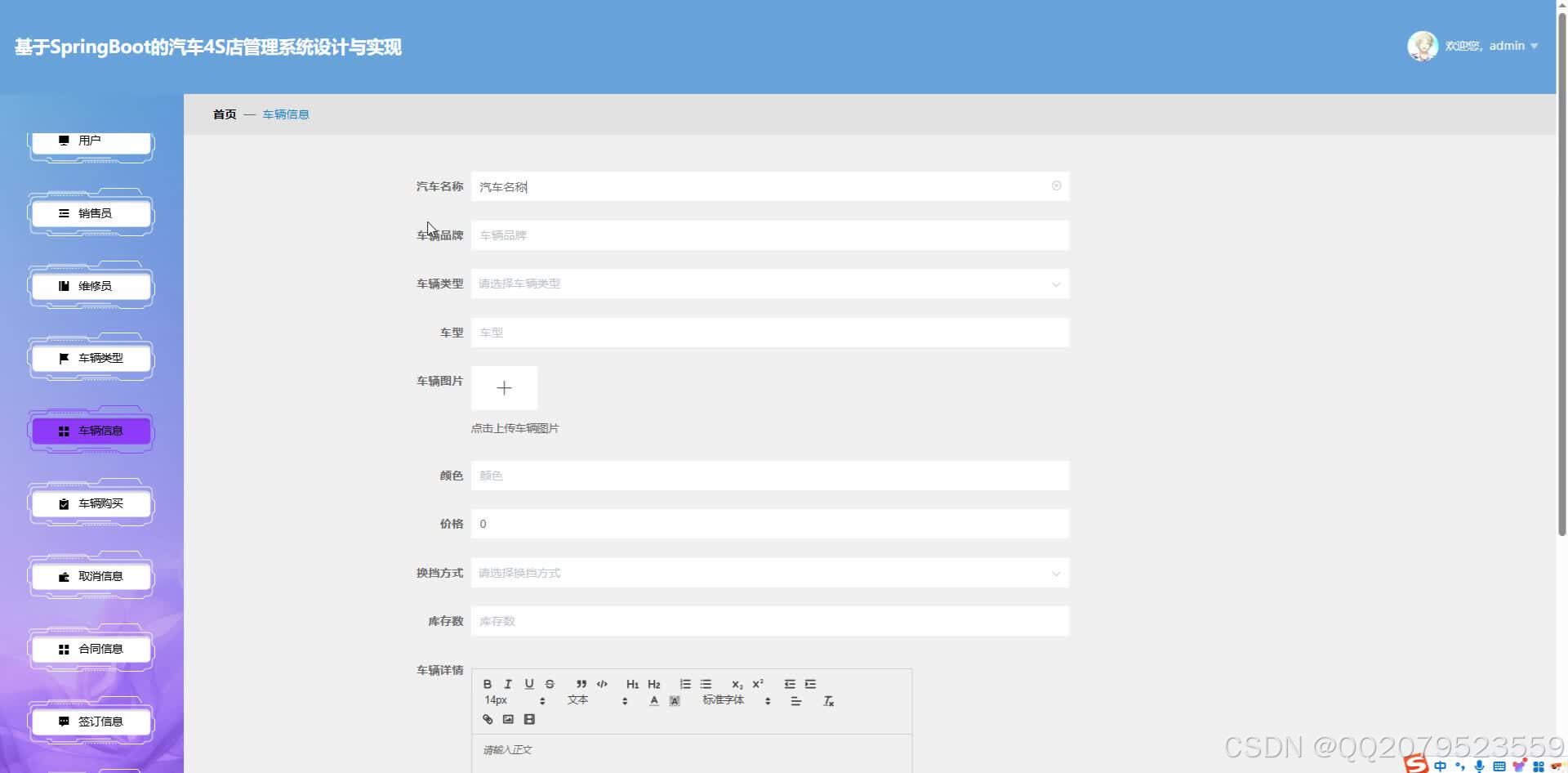Insert a bulleted list
This screenshot has width=1568, height=773.
coord(706,684)
